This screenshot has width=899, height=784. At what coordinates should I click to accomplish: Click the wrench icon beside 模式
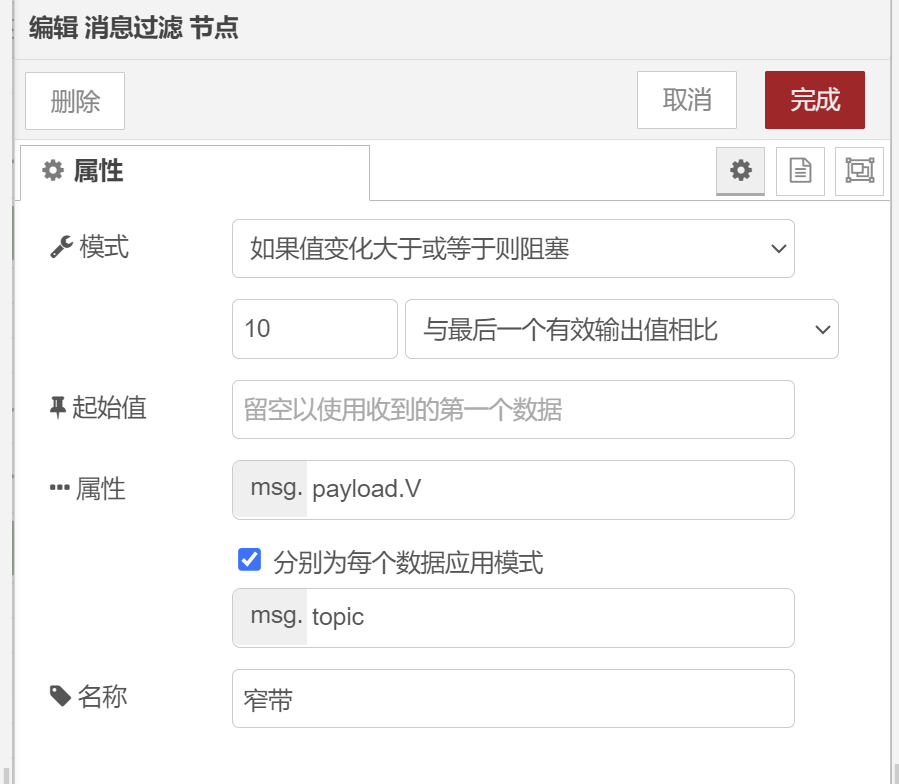pos(61,247)
